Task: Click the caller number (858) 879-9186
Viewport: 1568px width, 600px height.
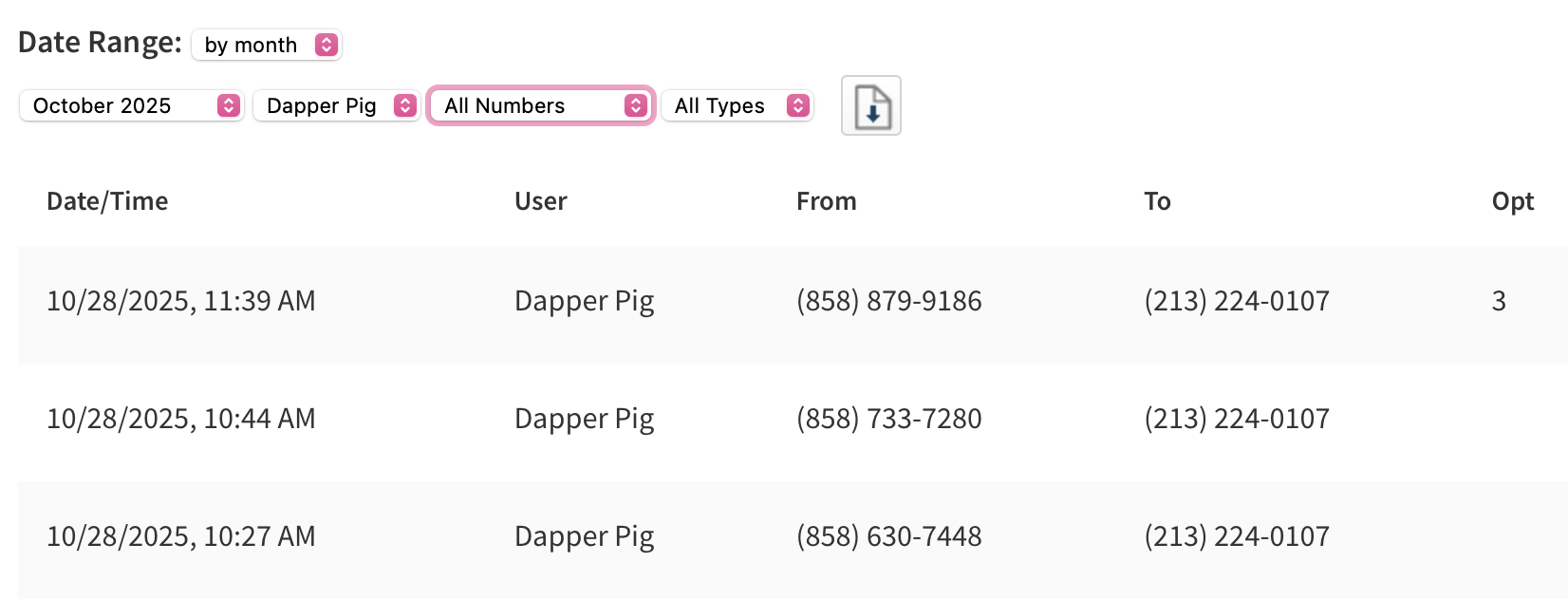Action: pos(888,301)
